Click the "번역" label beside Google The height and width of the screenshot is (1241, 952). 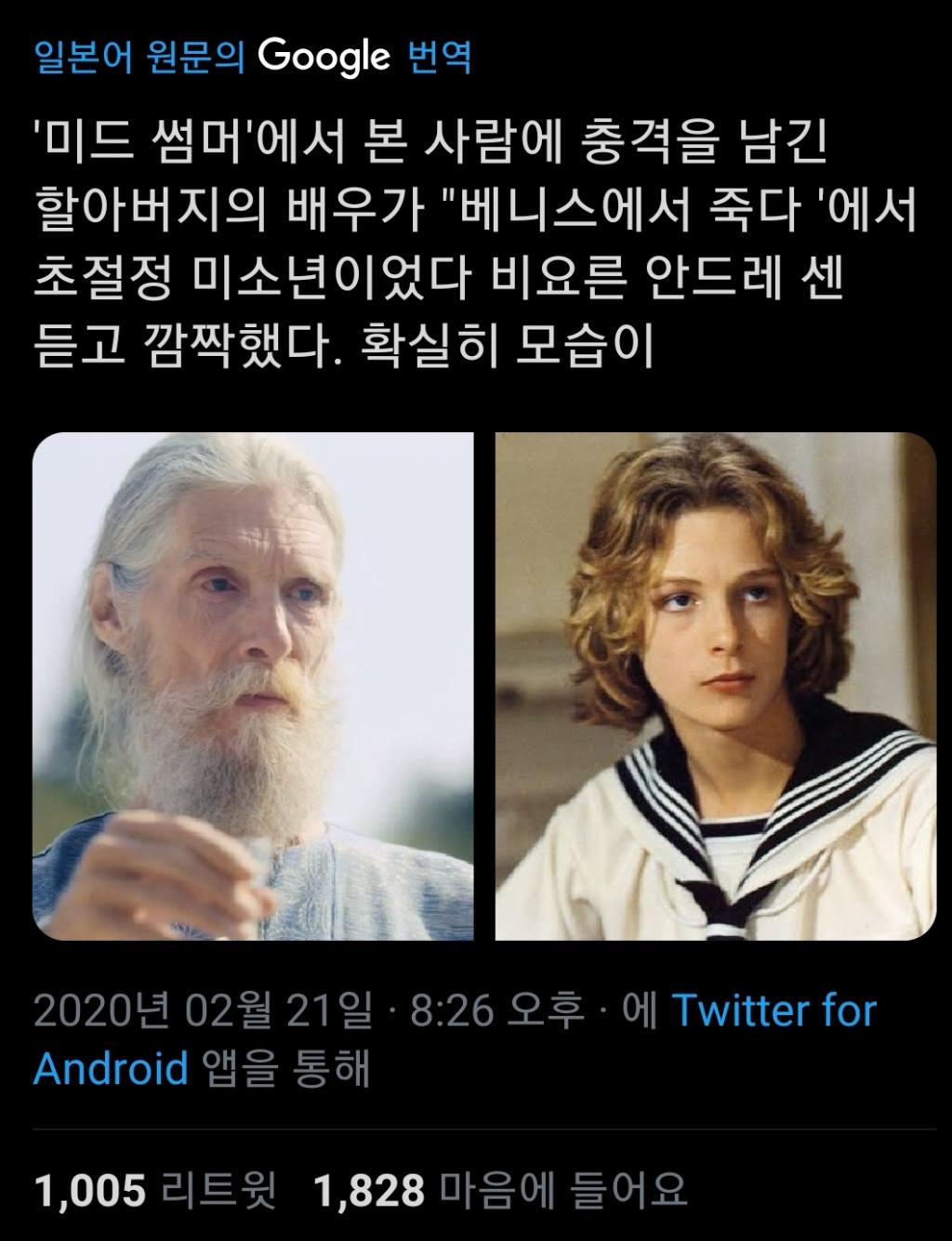[440, 58]
